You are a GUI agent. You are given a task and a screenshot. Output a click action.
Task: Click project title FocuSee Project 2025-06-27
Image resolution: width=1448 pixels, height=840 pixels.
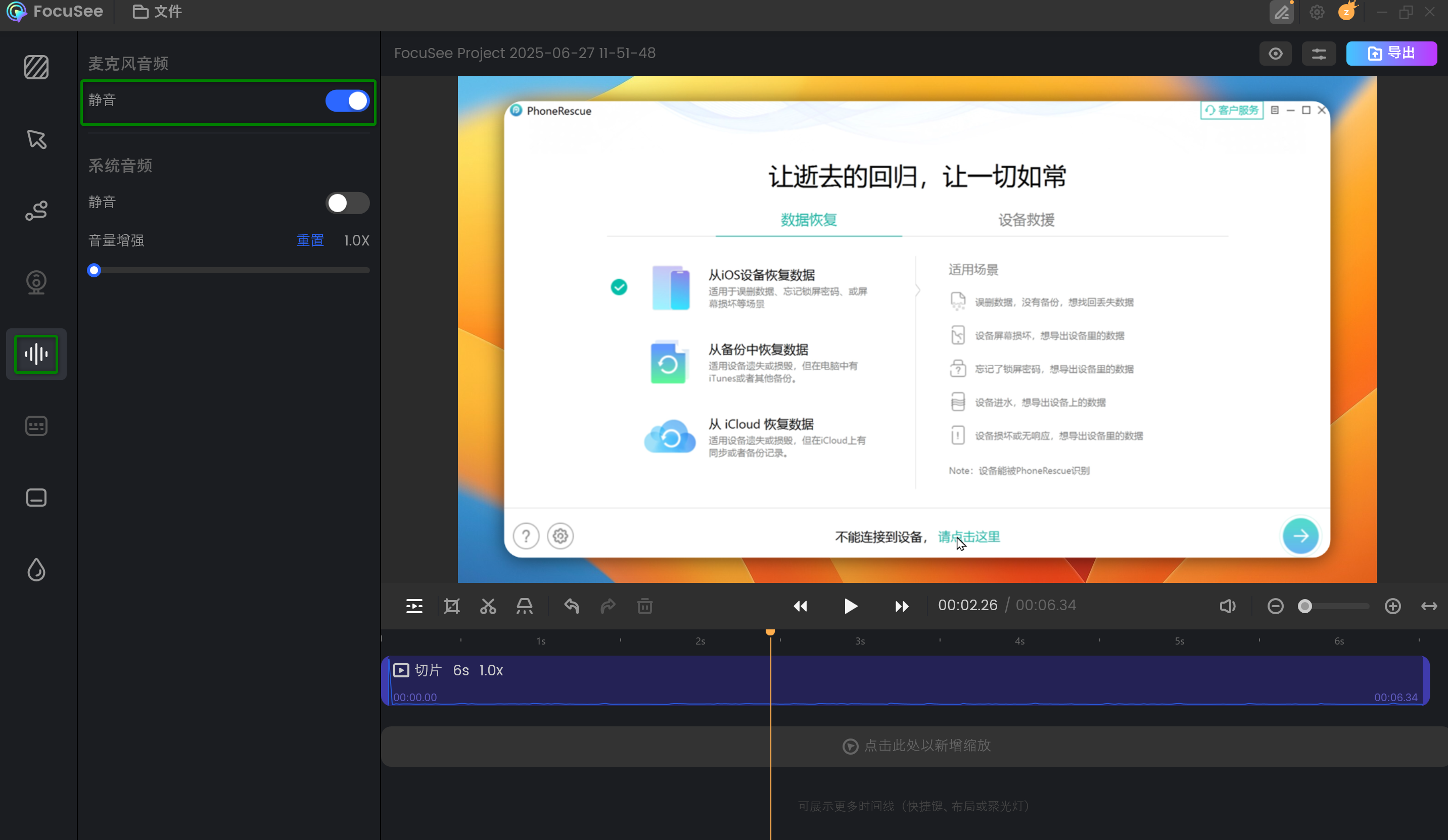click(525, 54)
